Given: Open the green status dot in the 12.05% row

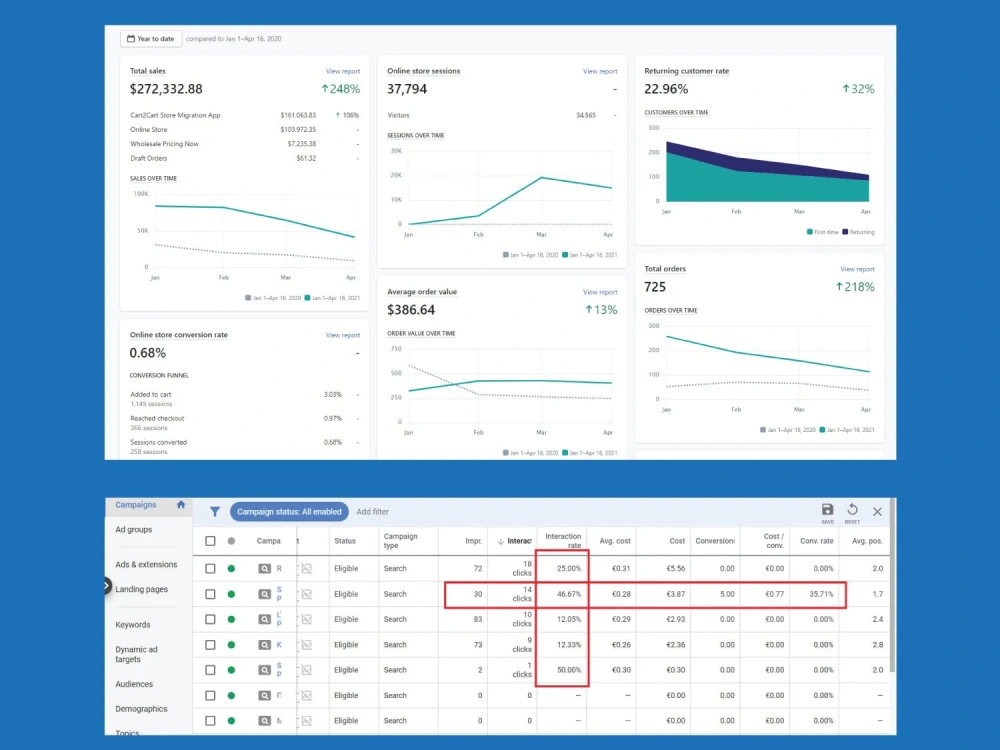Looking at the screenshot, I should tap(231, 619).
